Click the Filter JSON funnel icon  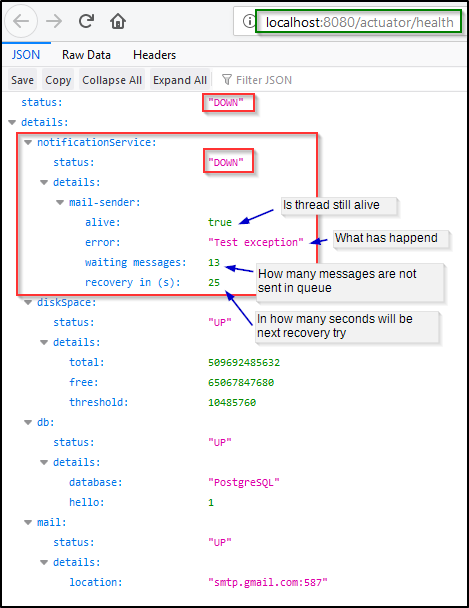click(x=227, y=80)
